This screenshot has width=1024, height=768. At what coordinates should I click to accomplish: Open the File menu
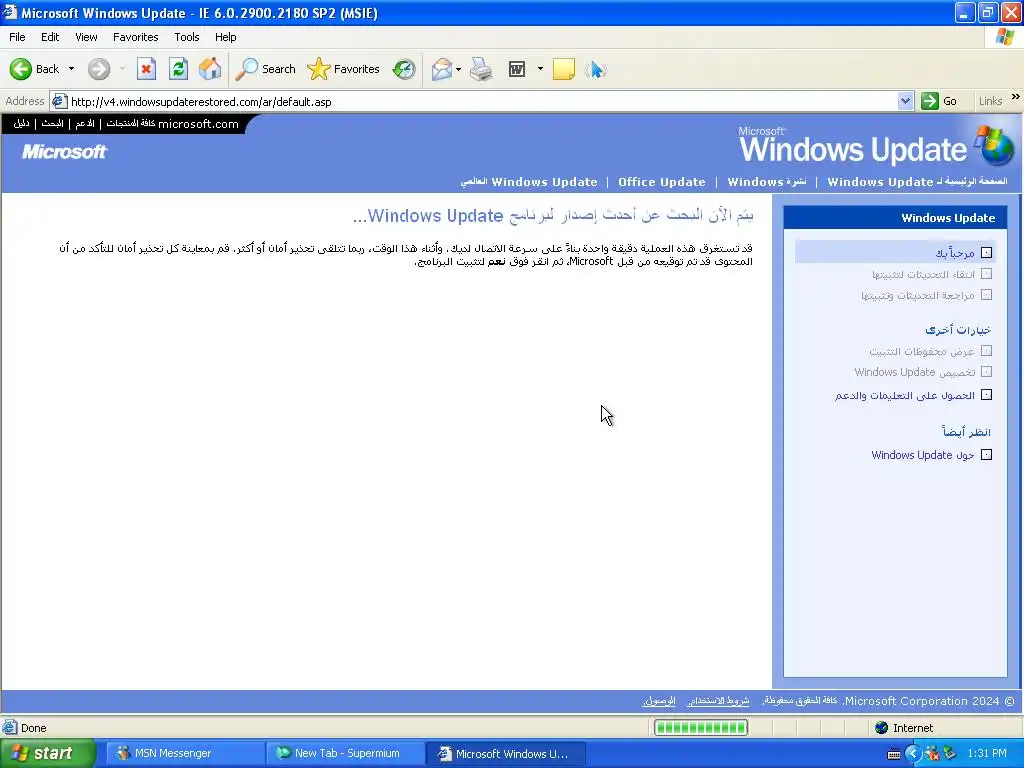[x=17, y=37]
